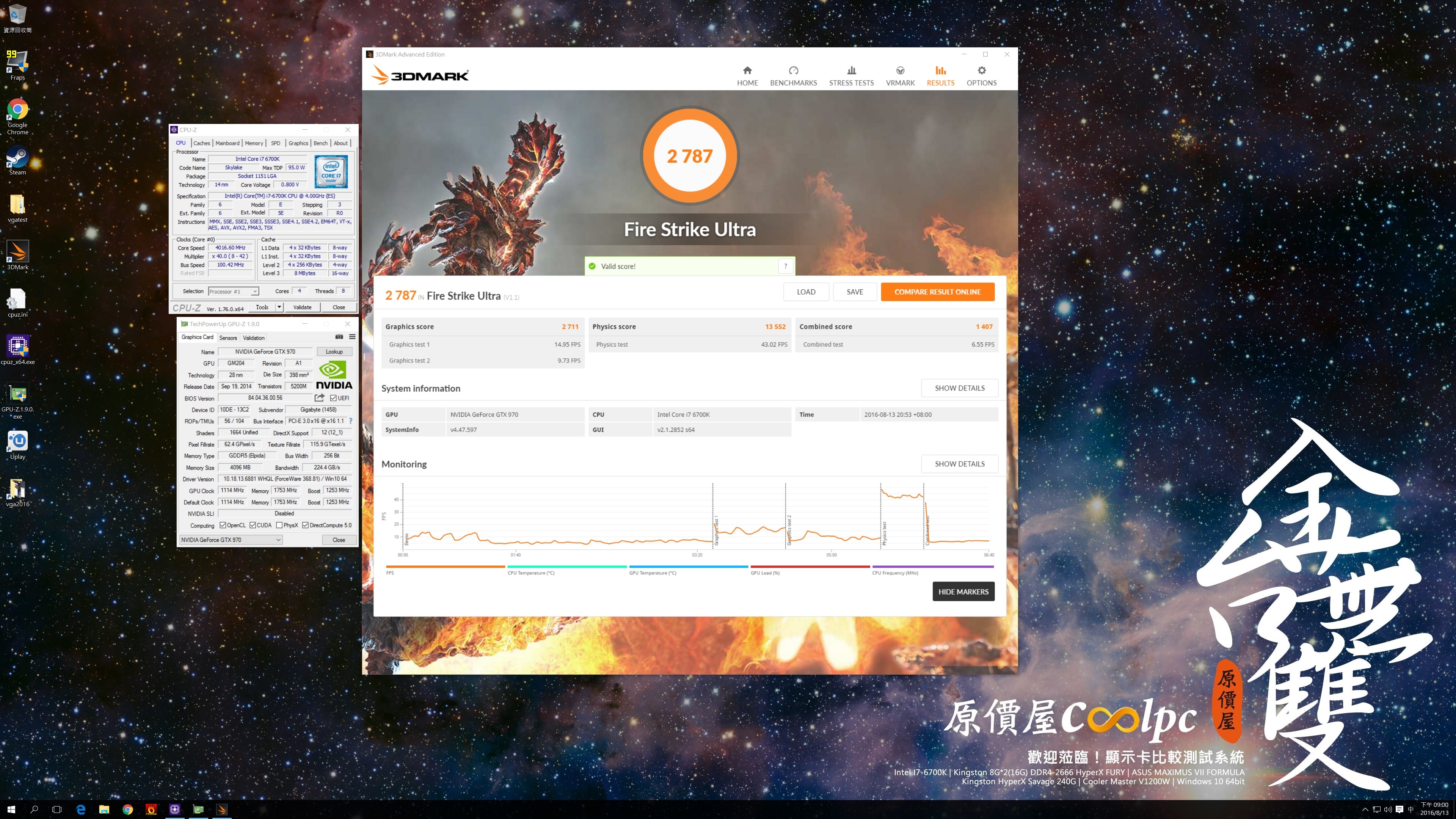Open Google Chrome desktop icon
Image resolution: width=1456 pixels, height=819 pixels.
point(17,117)
